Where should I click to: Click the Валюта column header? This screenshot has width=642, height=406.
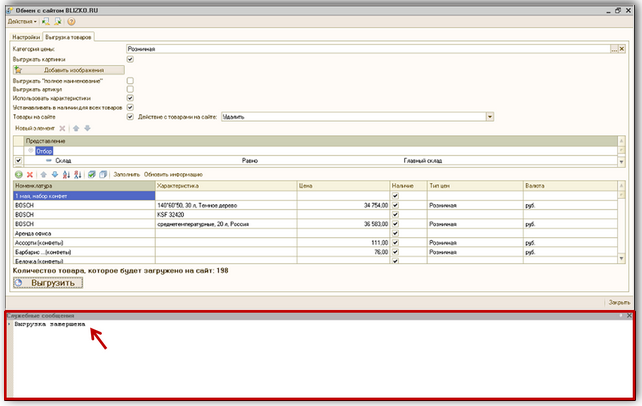pyautogui.click(x=570, y=186)
